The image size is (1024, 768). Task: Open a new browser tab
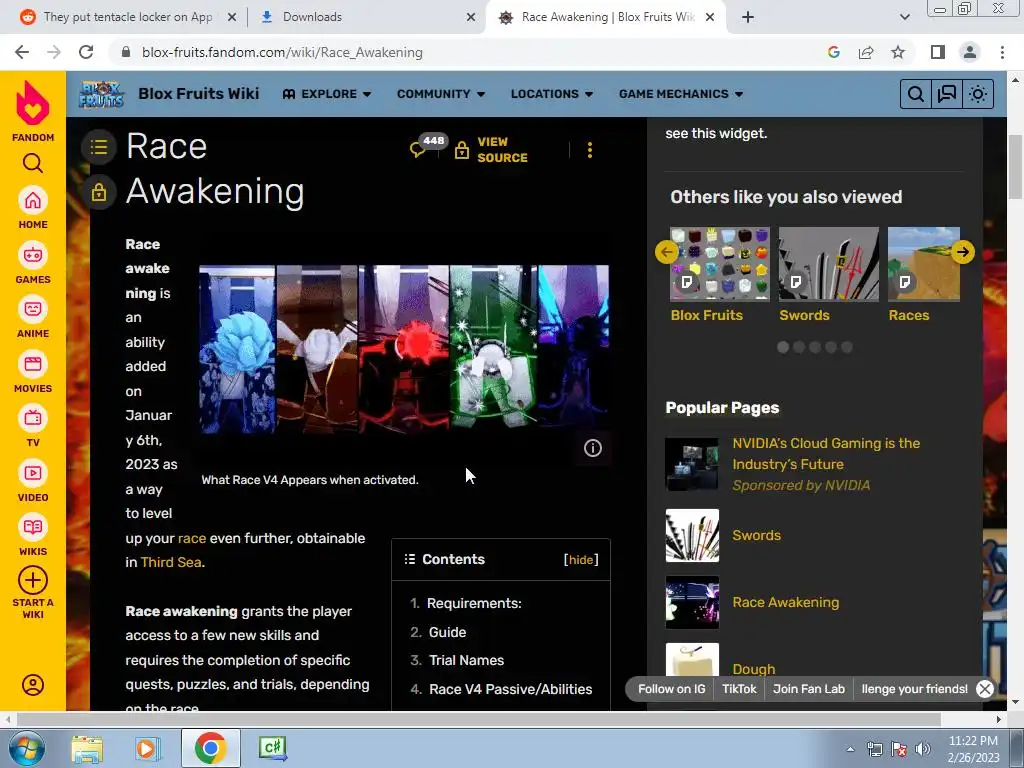pyautogui.click(x=748, y=17)
